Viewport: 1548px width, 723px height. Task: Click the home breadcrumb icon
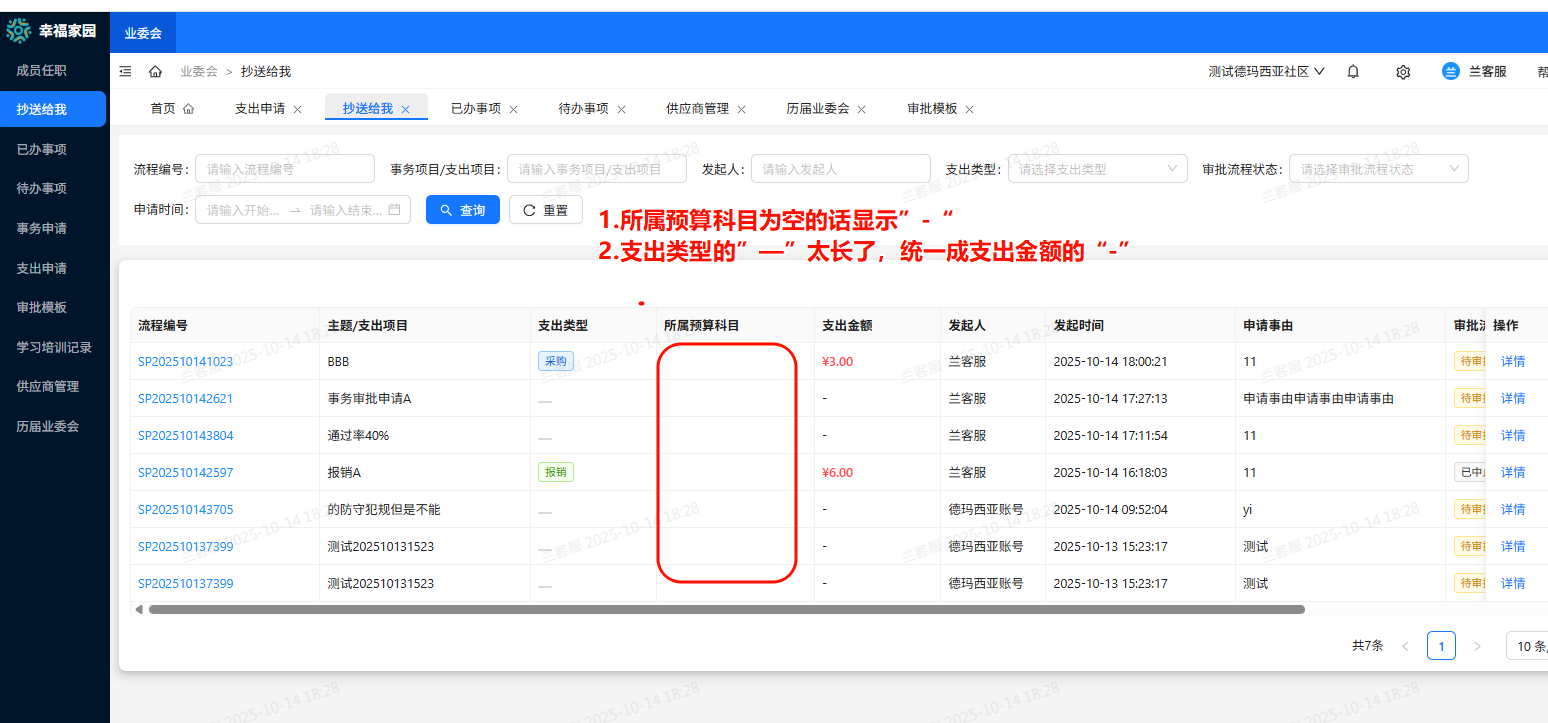(154, 71)
